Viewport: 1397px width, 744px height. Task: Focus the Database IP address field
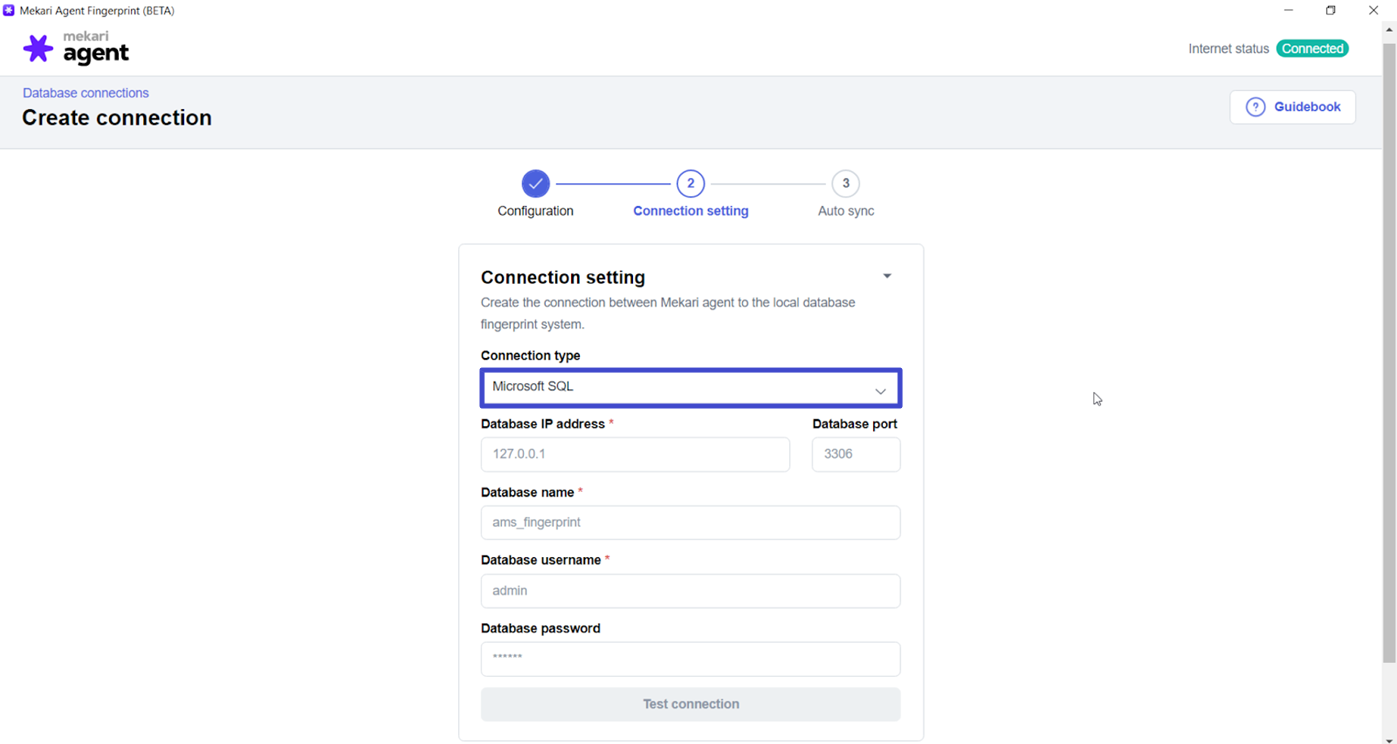[x=635, y=454]
